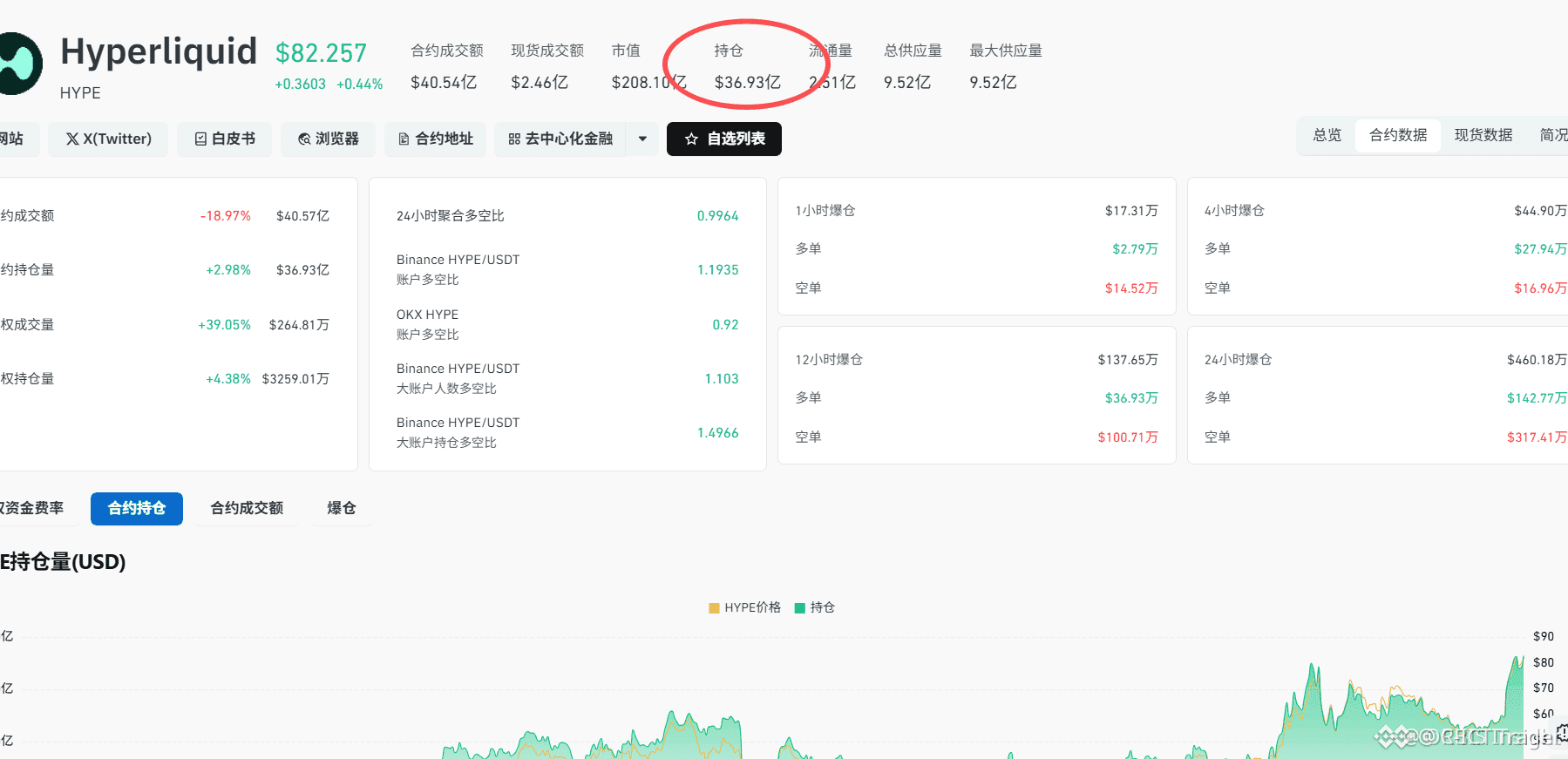Click the 24小时 多单 value $142.77万

[1537, 398]
